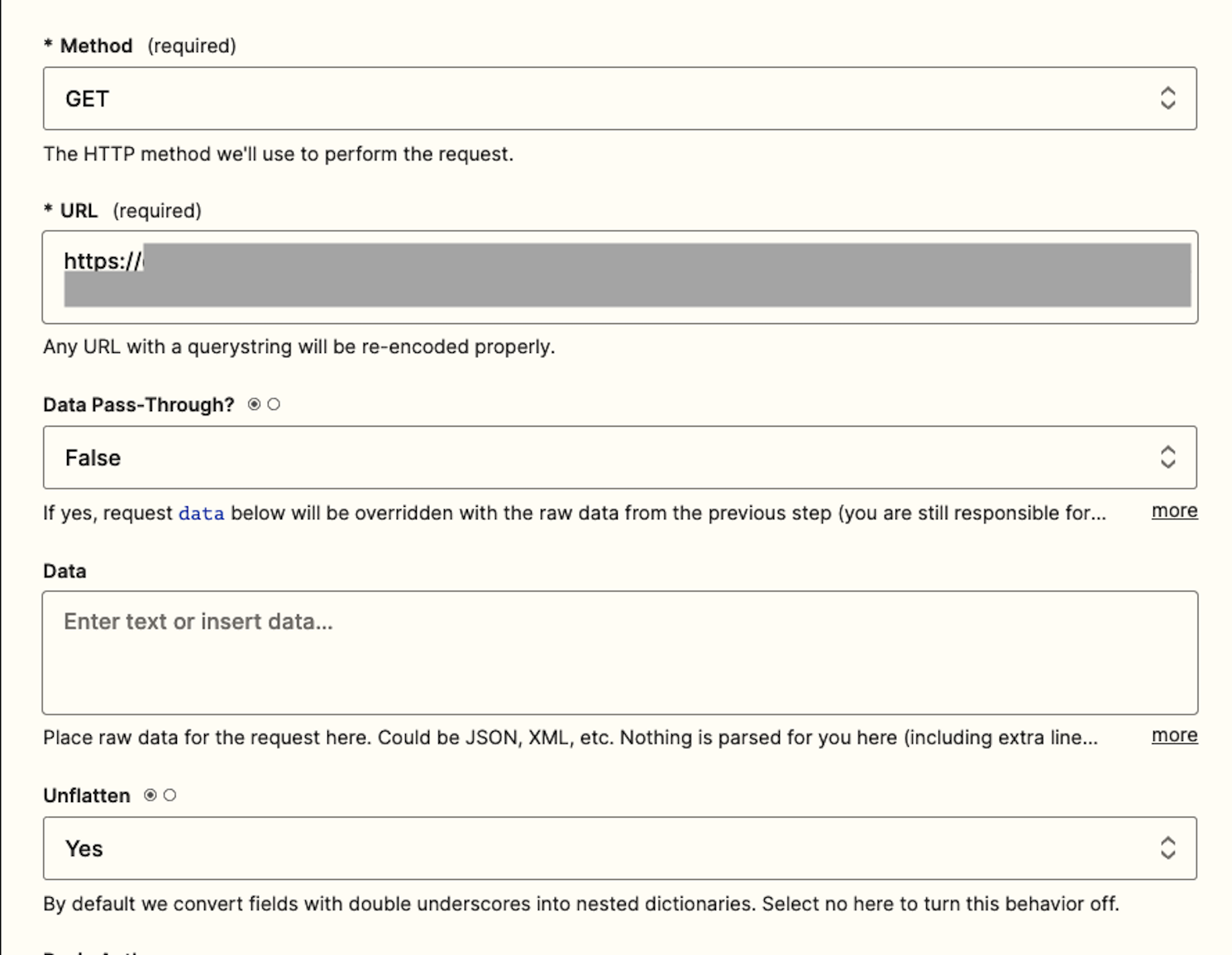This screenshot has width=1232, height=955.
Task: Expand 'more' link for Data Pass-Through description
Action: pos(1174,511)
